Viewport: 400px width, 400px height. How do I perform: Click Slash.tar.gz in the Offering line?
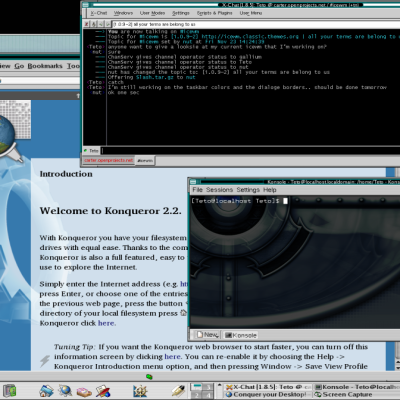[x=156, y=77]
